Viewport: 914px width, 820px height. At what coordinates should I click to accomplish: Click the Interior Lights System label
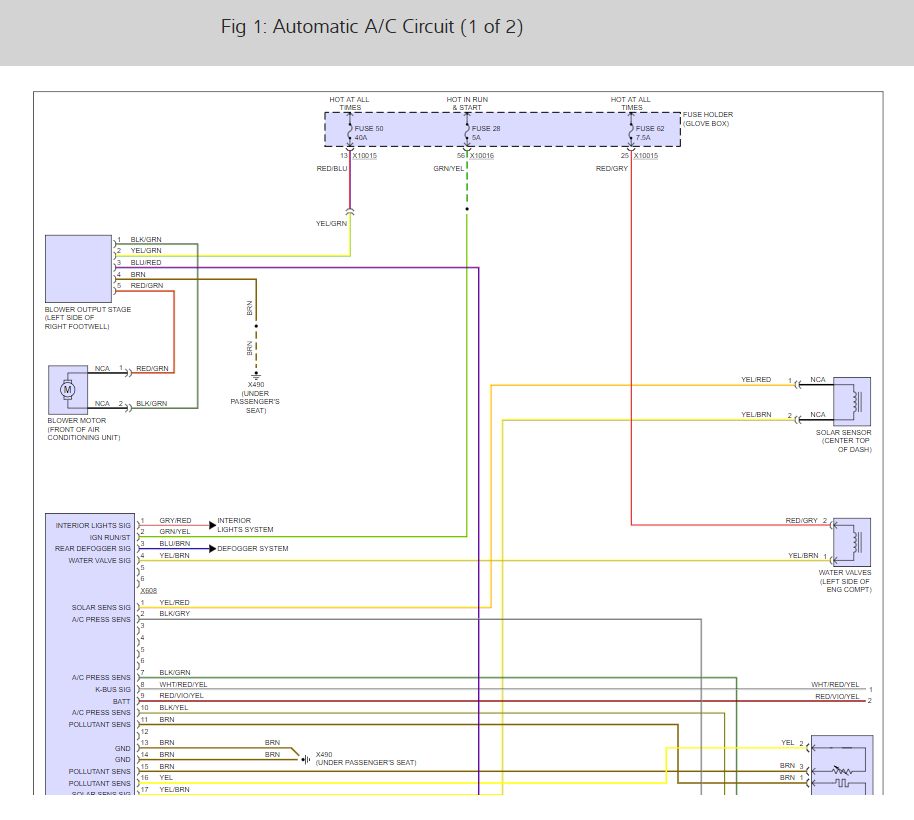tap(245, 525)
